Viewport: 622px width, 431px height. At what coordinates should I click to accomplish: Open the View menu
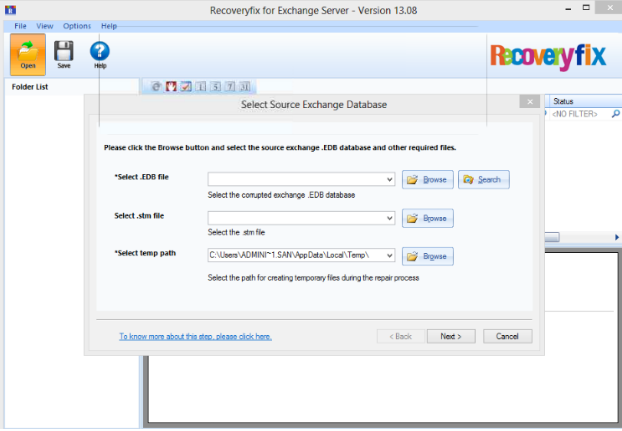[44, 26]
